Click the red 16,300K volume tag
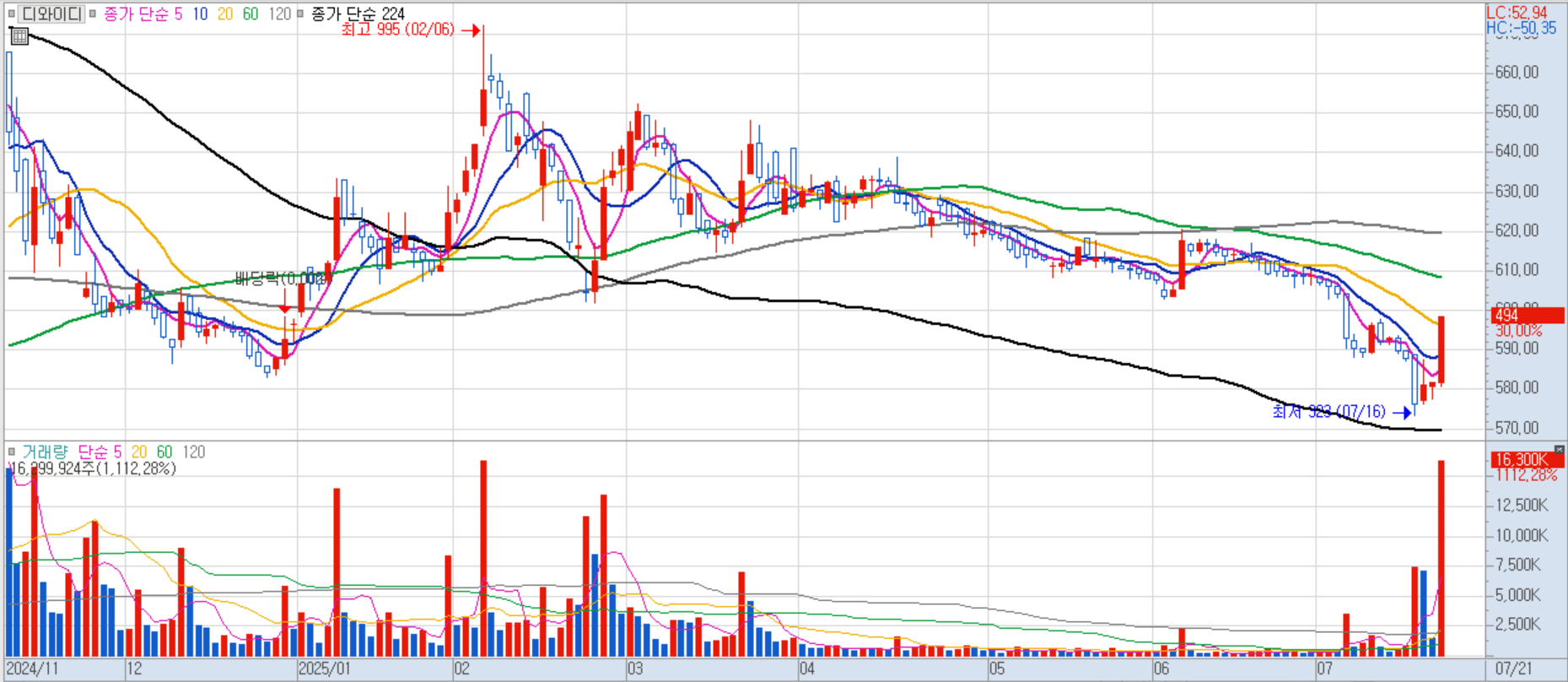The width and height of the screenshot is (1568, 682). click(x=1528, y=460)
